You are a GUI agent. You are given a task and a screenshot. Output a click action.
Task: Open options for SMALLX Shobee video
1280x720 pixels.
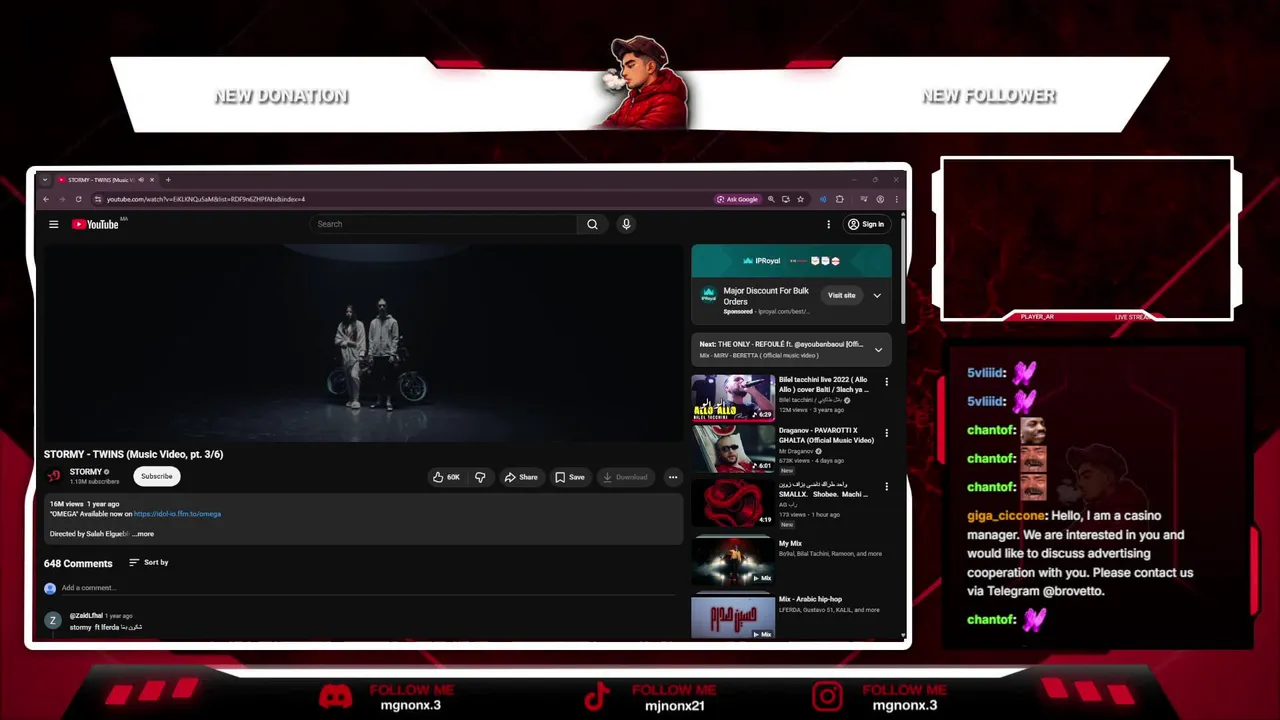[886, 487]
